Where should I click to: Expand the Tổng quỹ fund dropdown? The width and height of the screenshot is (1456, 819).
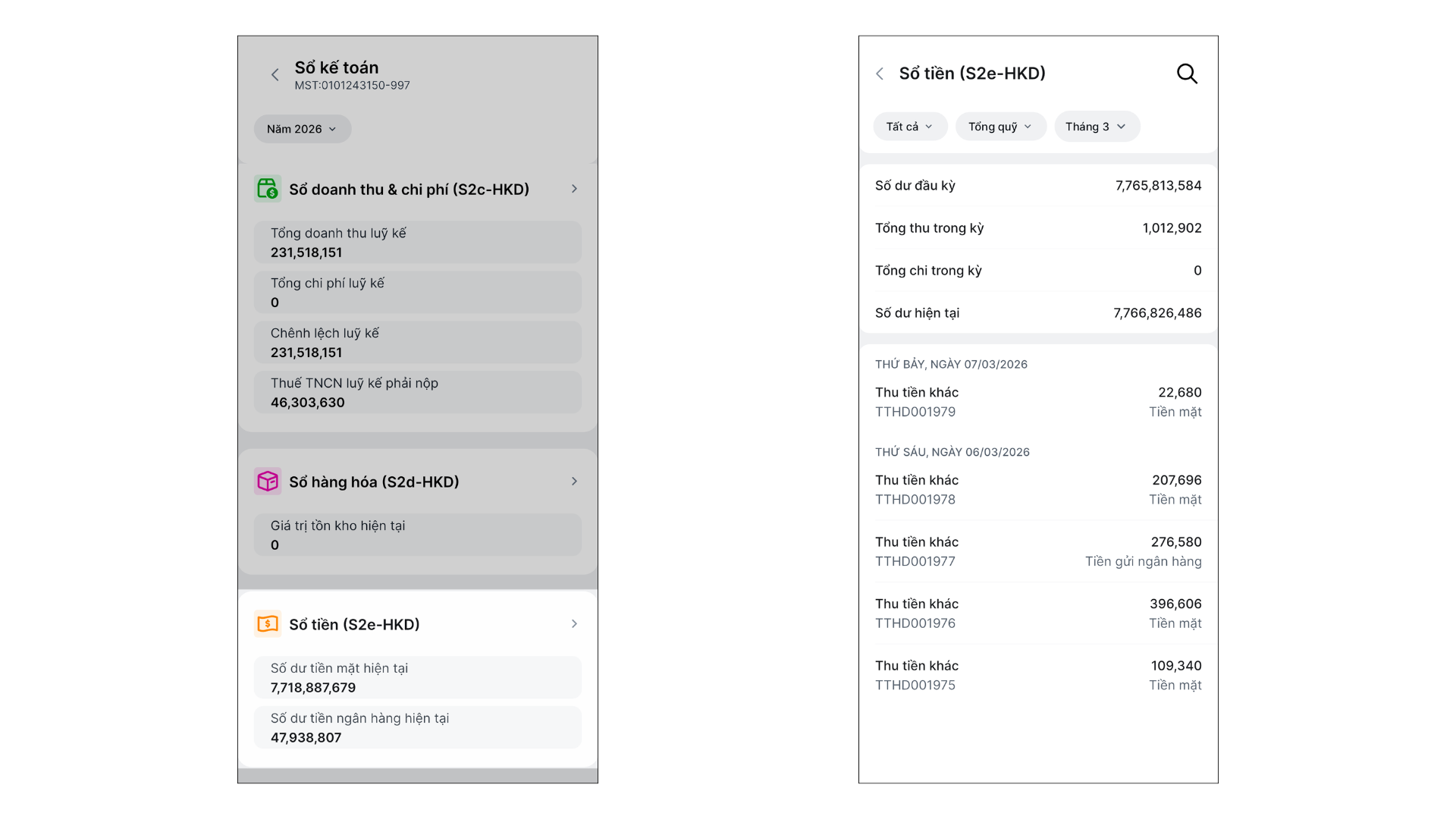(x=1000, y=127)
